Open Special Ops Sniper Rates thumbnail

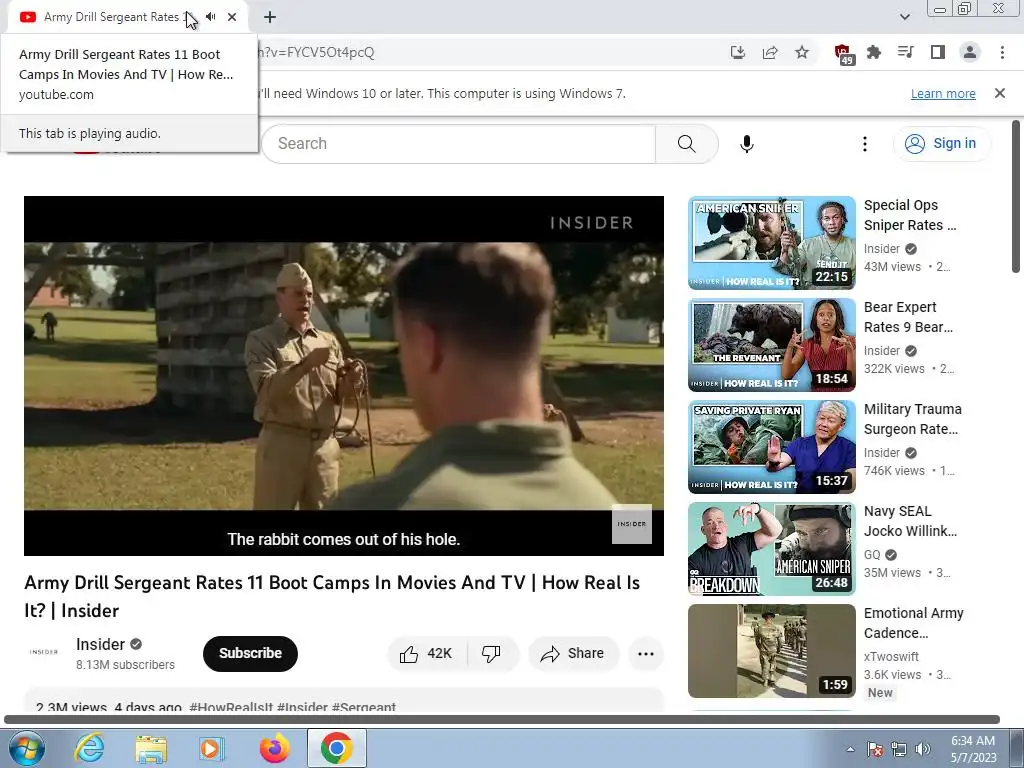click(771, 243)
